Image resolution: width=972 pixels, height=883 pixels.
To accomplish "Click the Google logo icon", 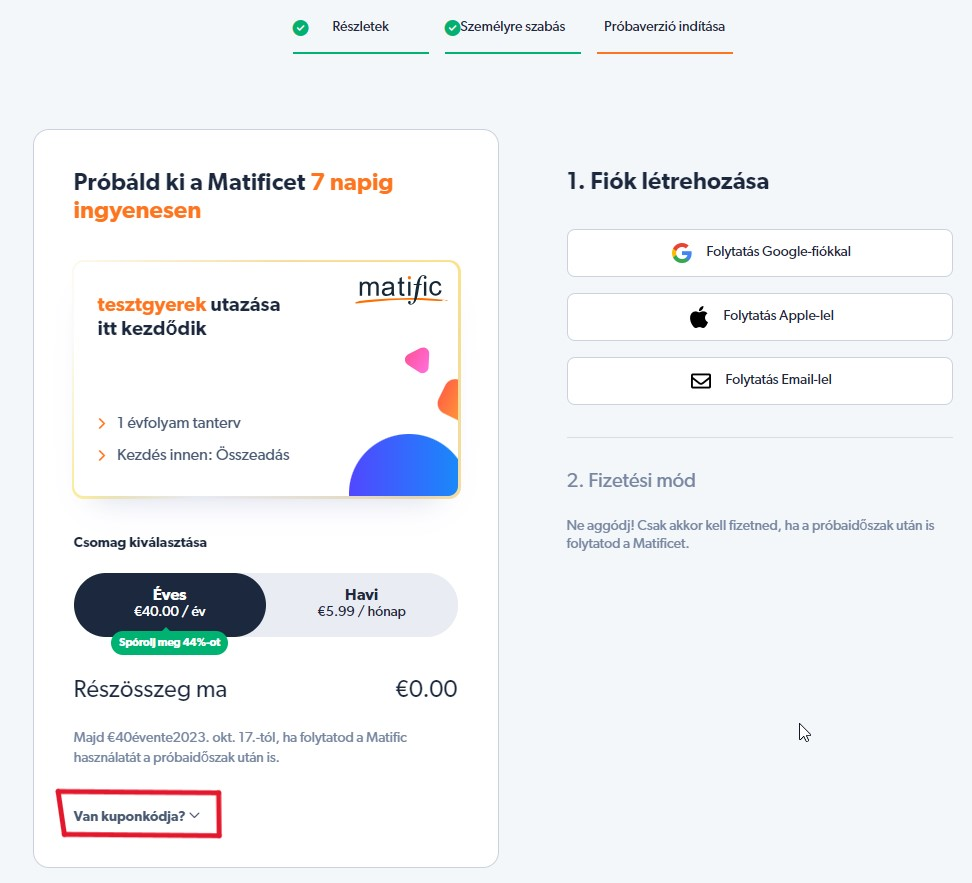I will click(x=682, y=252).
